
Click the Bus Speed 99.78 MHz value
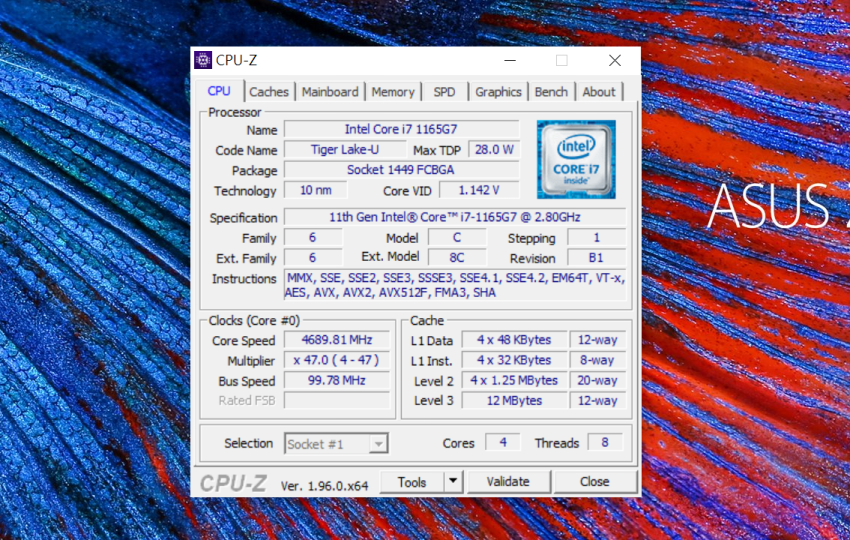tap(337, 381)
